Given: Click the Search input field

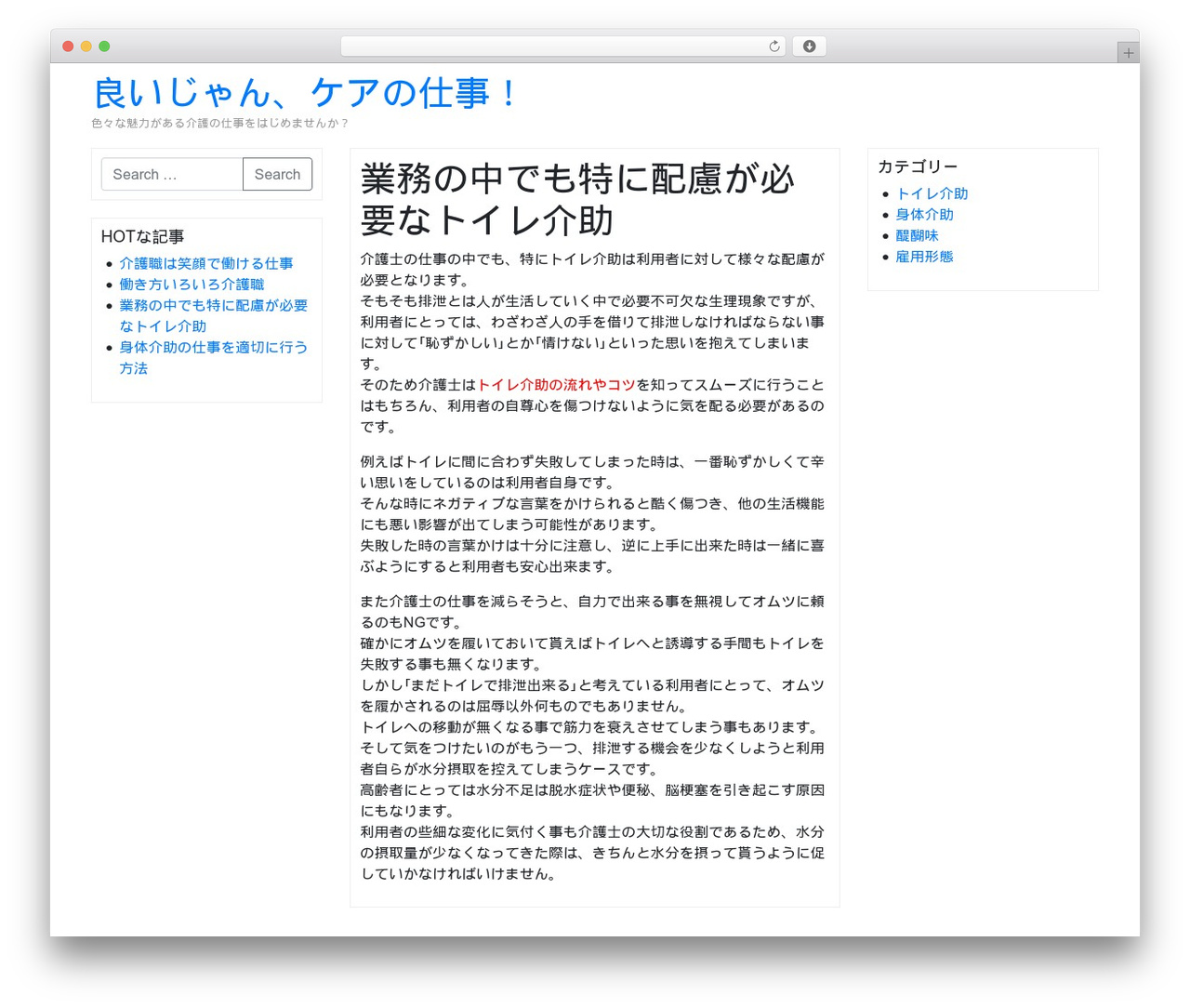Looking at the screenshot, I should tap(172, 174).
